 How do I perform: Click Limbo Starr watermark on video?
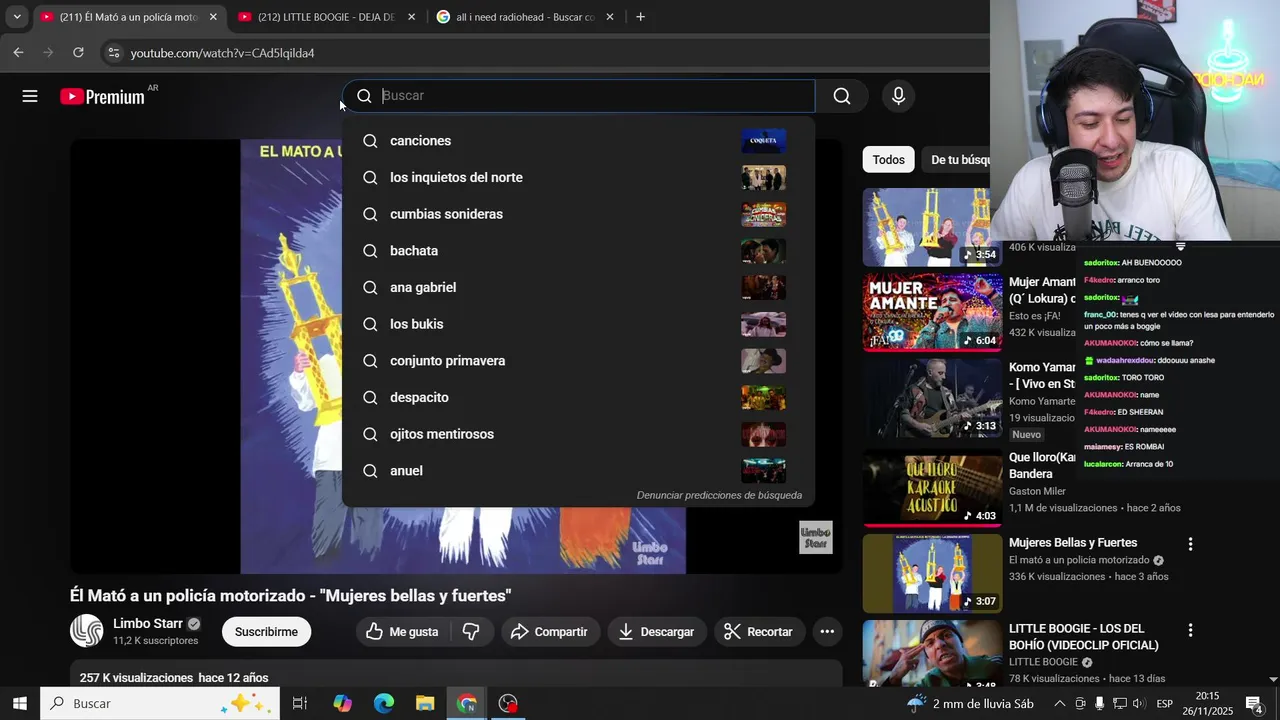tap(816, 538)
